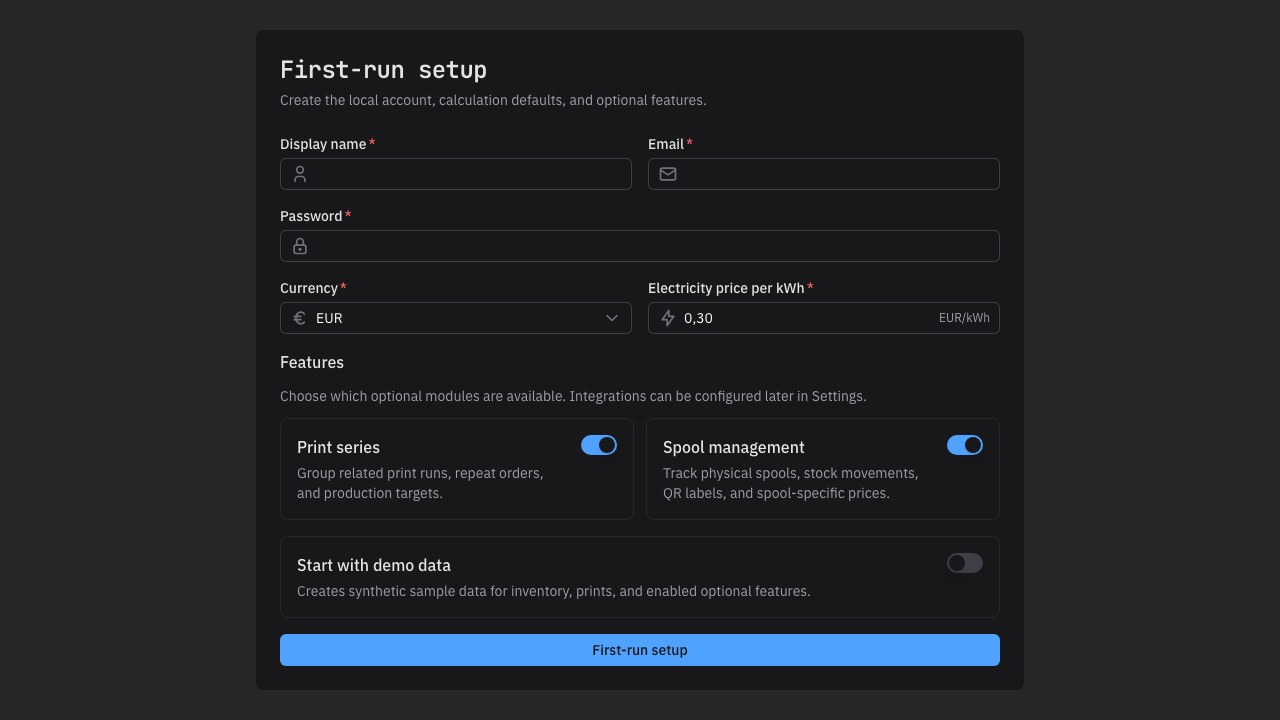This screenshot has width=1280, height=720.
Task: Click the Start with demo data title
Action: pyautogui.click(x=374, y=565)
